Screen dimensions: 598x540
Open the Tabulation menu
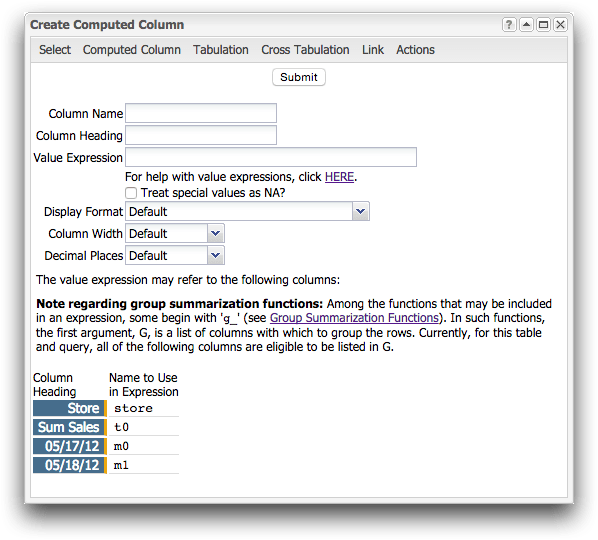[220, 50]
